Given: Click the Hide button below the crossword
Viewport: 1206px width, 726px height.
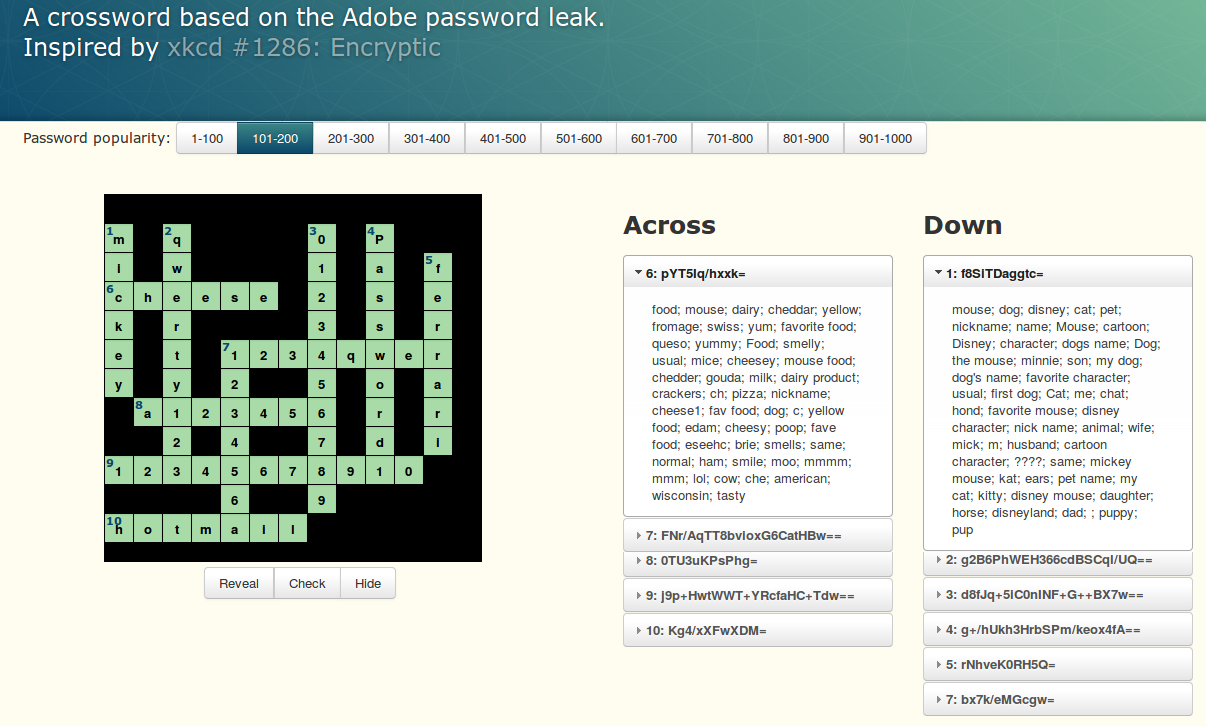Looking at the screenshot, I should click(x=368, y=584).
